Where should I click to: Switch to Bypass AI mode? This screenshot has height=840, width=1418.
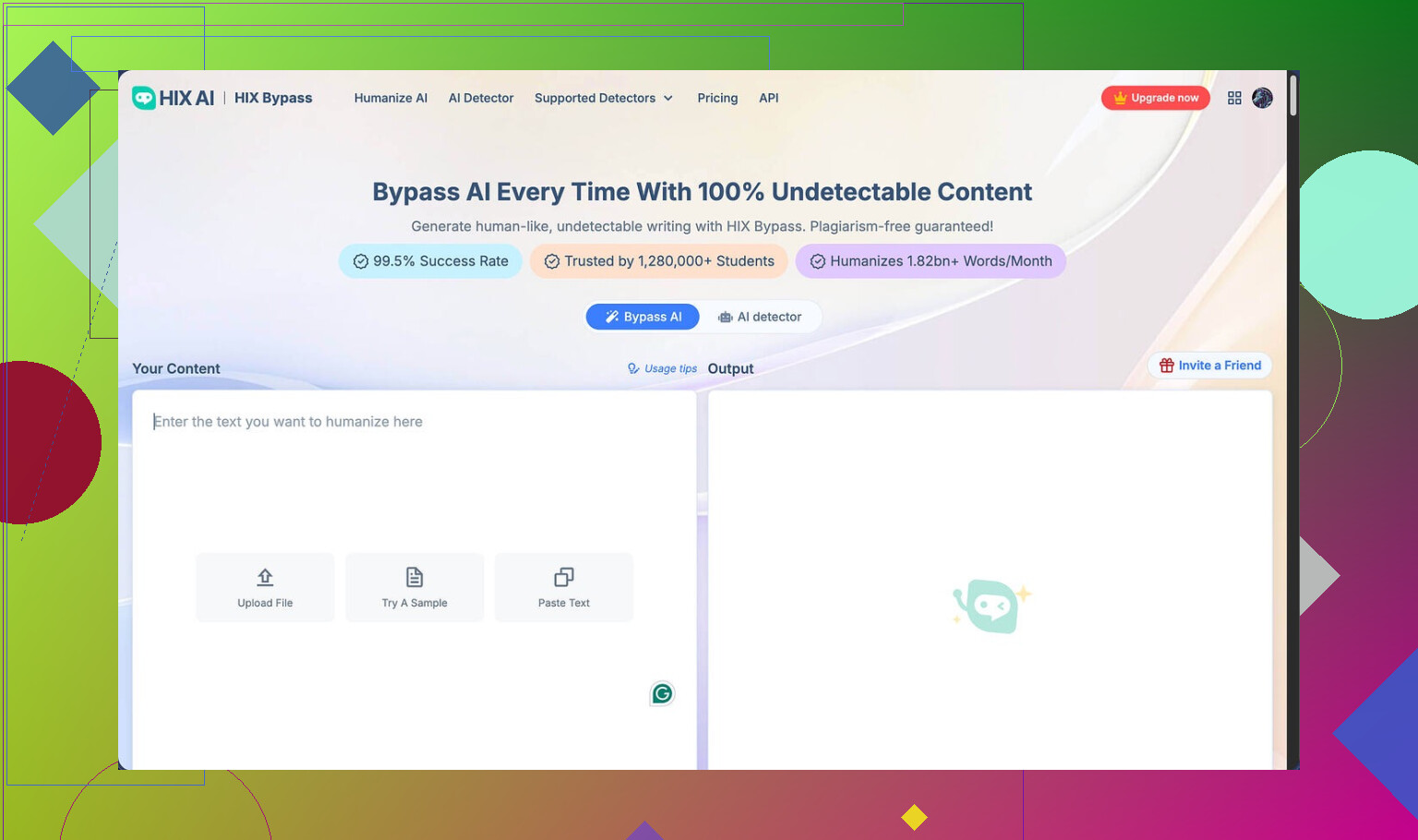[x=643, y=317]
